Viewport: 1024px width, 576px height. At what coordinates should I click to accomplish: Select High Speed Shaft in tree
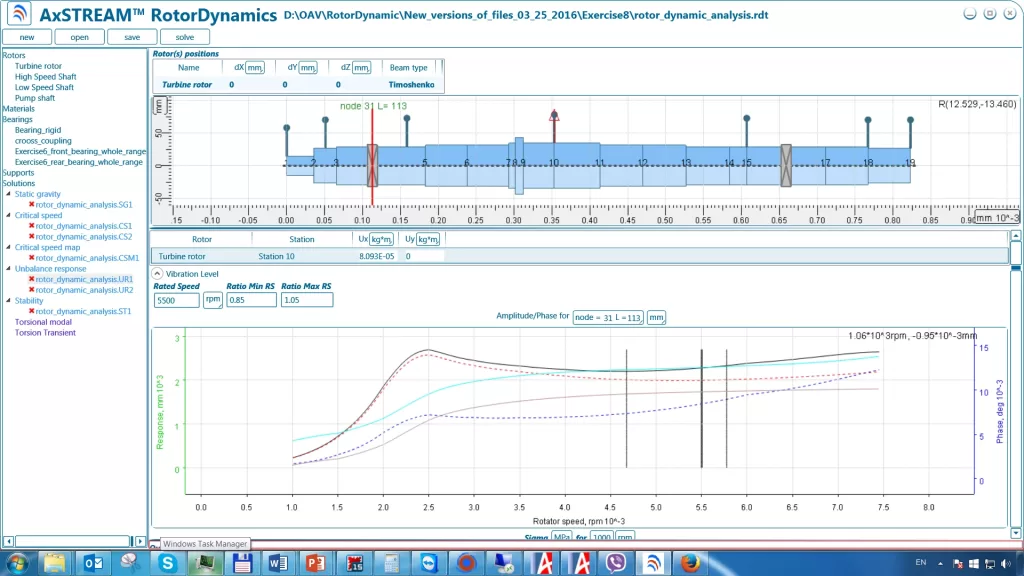pyautogui.click(x=46, y=76)
